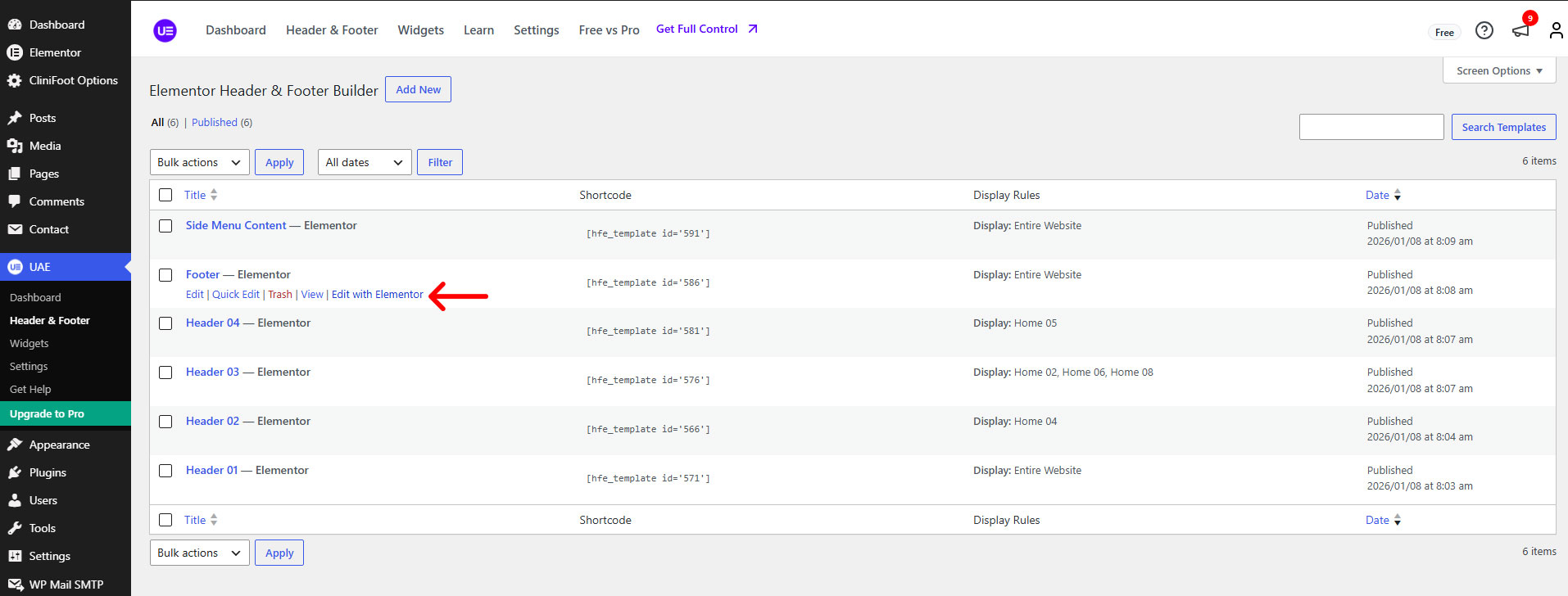The height and width of the screenshot is (596, 1568).
Task: Check the Header 03 row checkbox
Action: coord(165,372)
